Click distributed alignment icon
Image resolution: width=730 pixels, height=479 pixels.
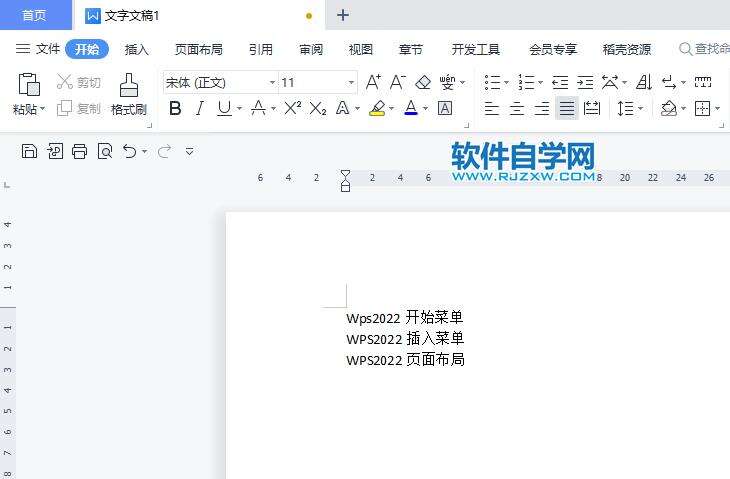(592, 108)
